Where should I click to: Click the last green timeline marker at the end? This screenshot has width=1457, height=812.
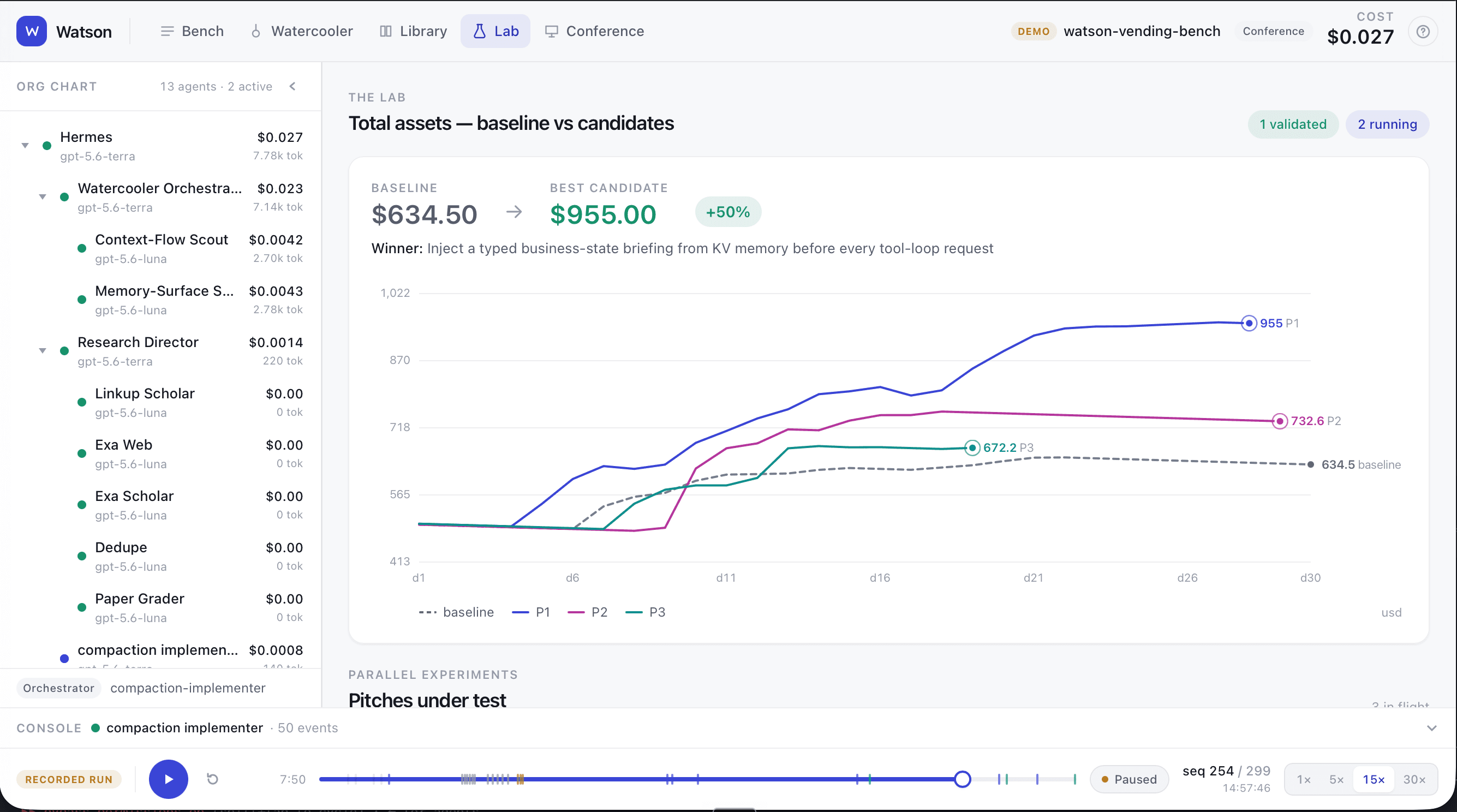tap(1074, 779)
